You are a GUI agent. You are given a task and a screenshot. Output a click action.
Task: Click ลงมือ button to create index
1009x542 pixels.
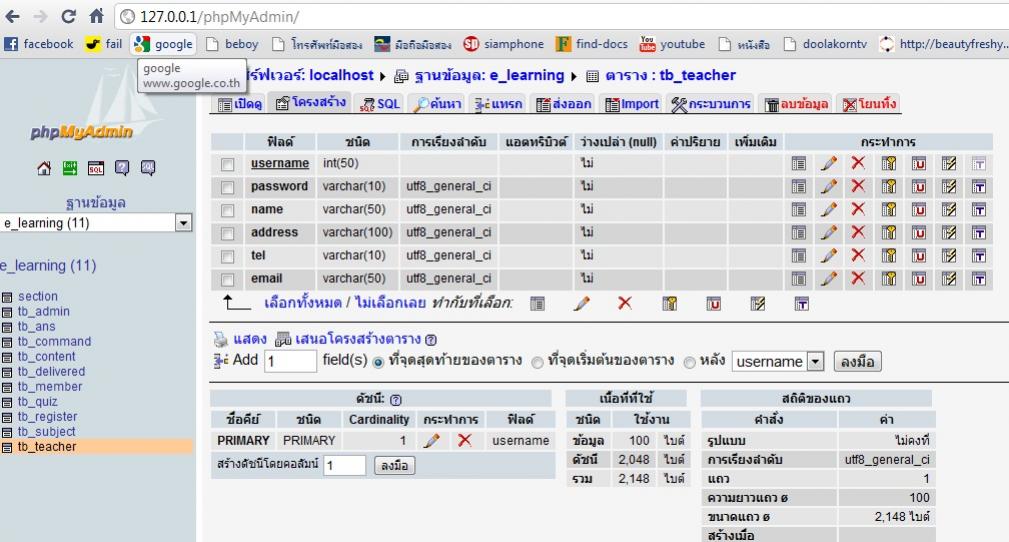[394, 465]
